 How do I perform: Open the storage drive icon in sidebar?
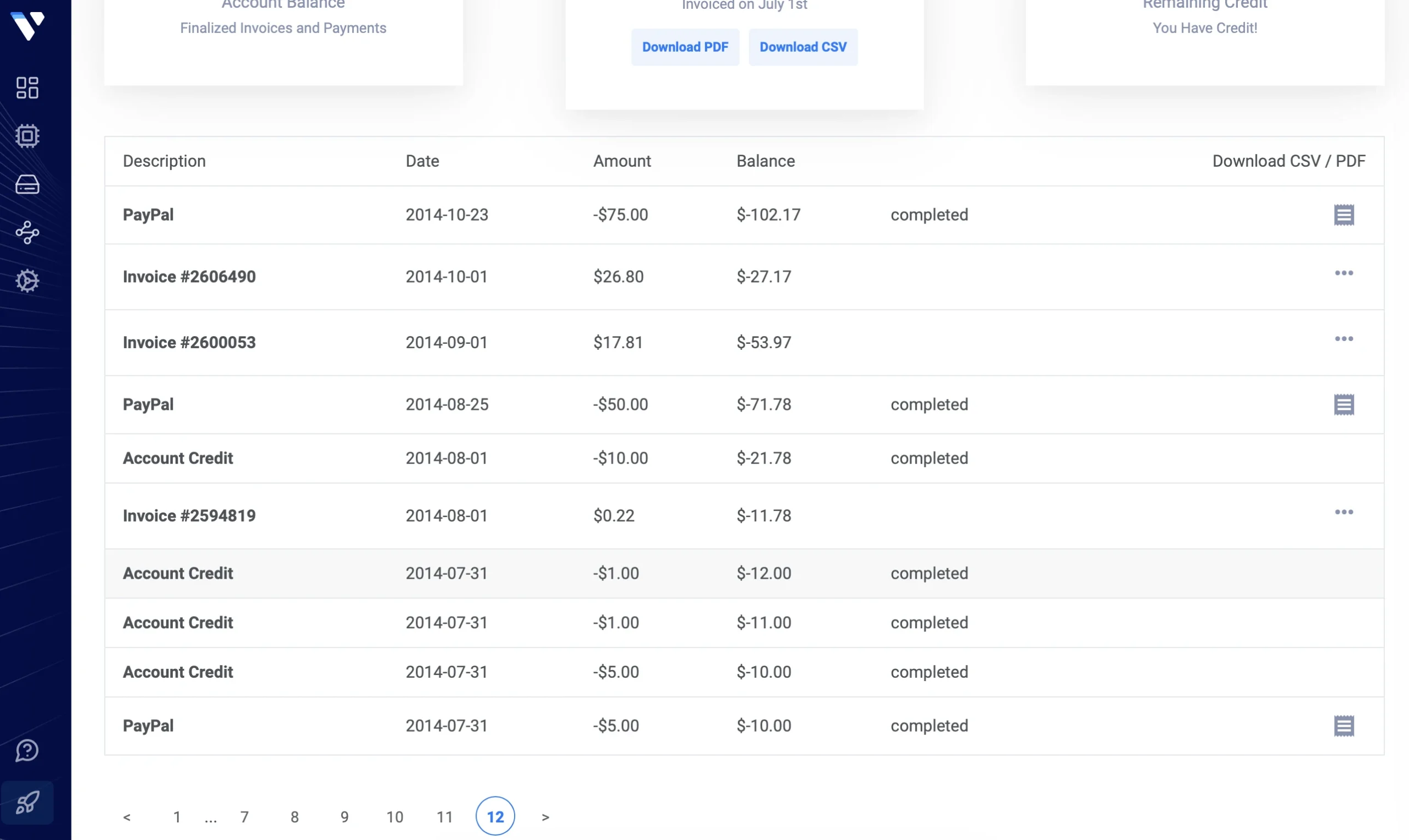coord(27,184)
